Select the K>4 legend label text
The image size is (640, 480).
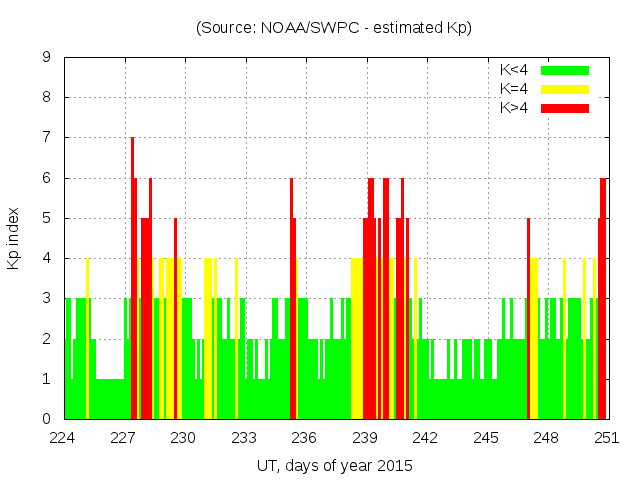515,108
